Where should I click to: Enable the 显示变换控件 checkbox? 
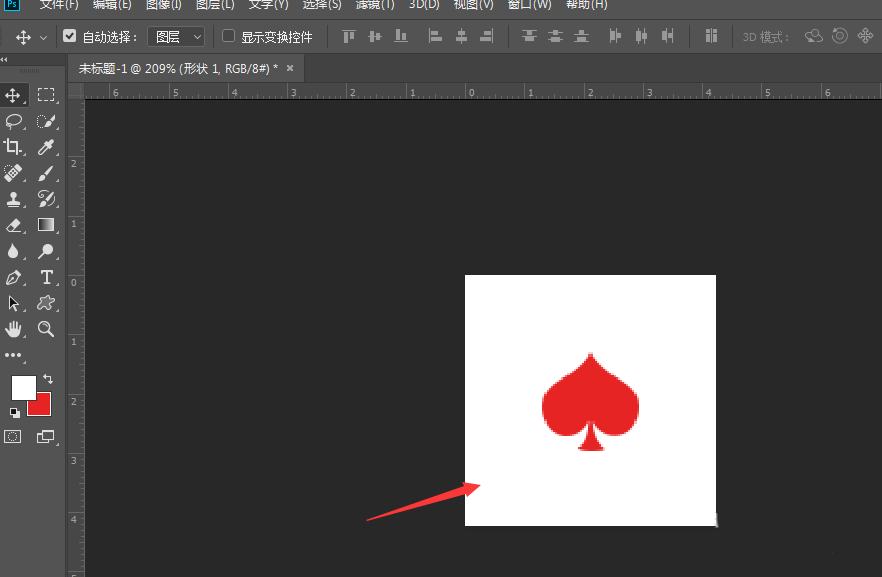228,36
